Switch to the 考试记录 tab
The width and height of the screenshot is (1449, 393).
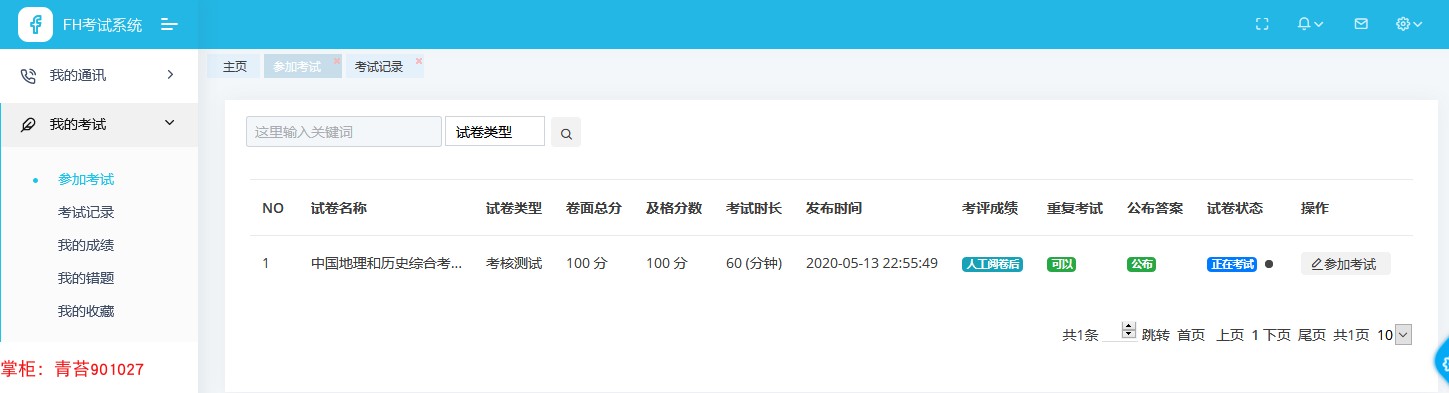pyautogui.click(x=379, y=67)
